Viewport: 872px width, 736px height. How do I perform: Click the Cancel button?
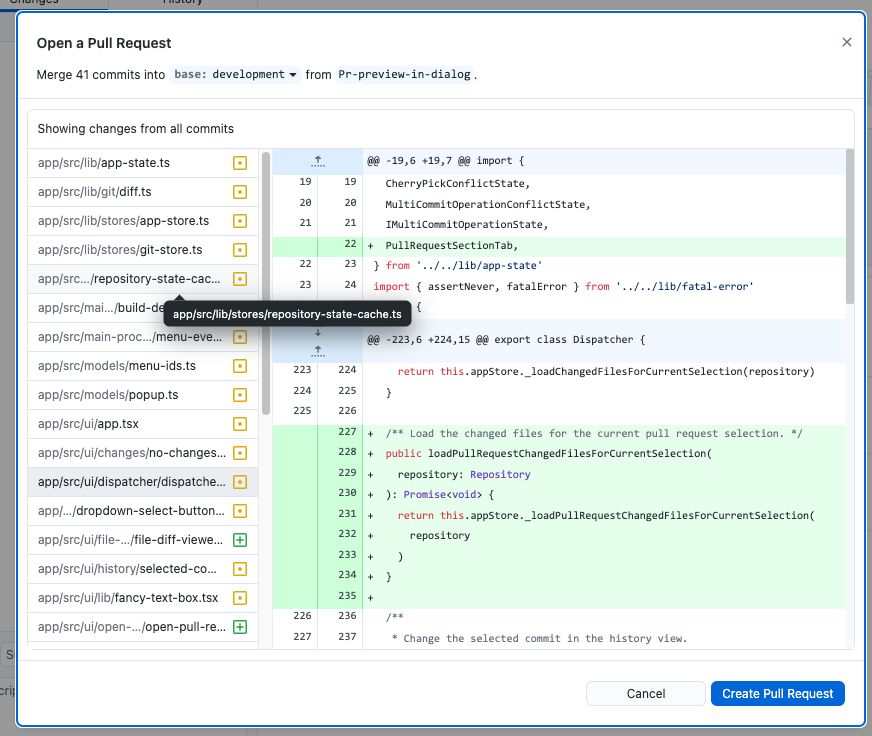click(646, 694)
